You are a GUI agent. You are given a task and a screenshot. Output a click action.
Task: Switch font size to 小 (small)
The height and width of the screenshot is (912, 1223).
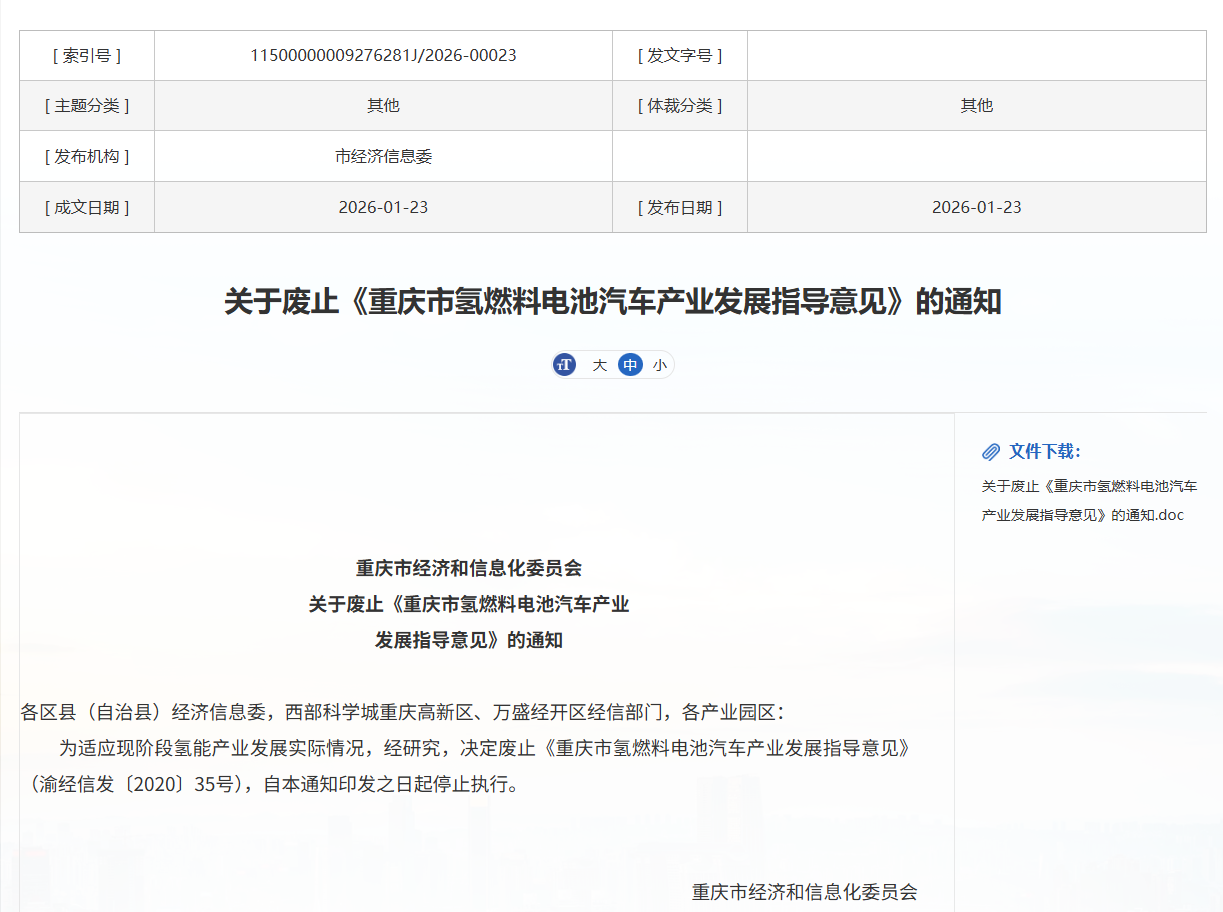point(659,365)
